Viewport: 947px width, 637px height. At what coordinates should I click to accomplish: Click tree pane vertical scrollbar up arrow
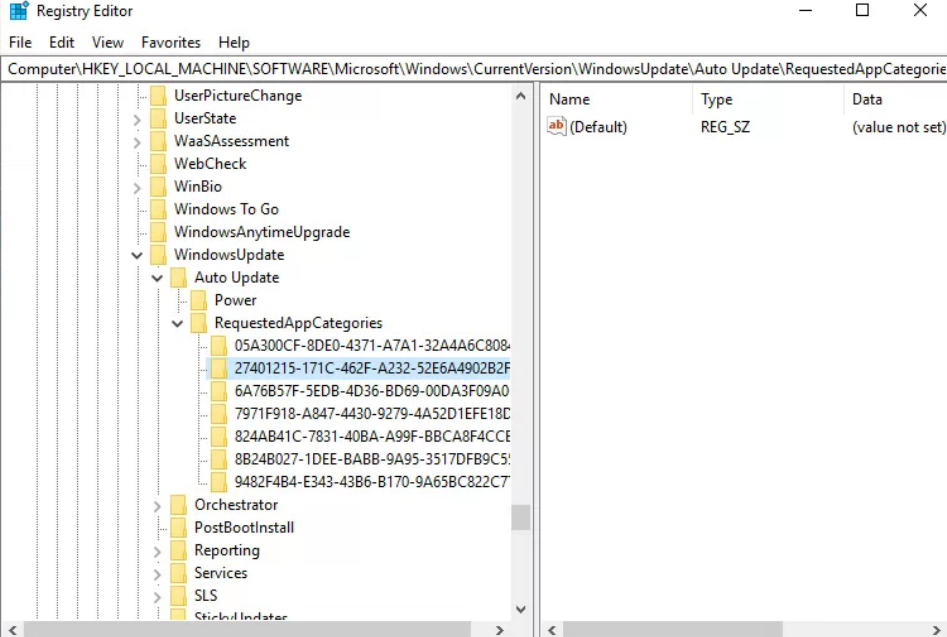tap(521, 95)
